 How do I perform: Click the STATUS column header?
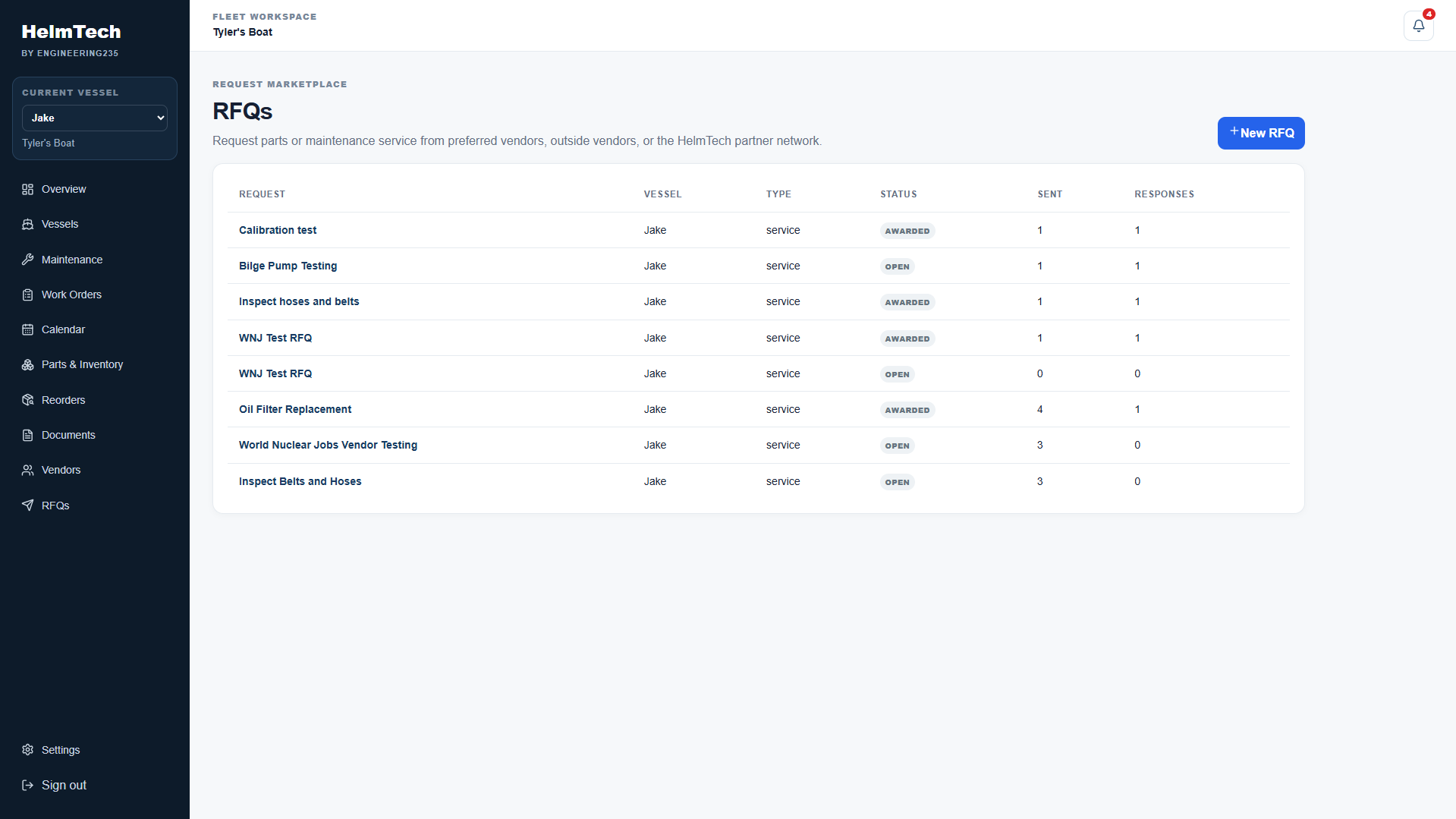click(898, 194)
